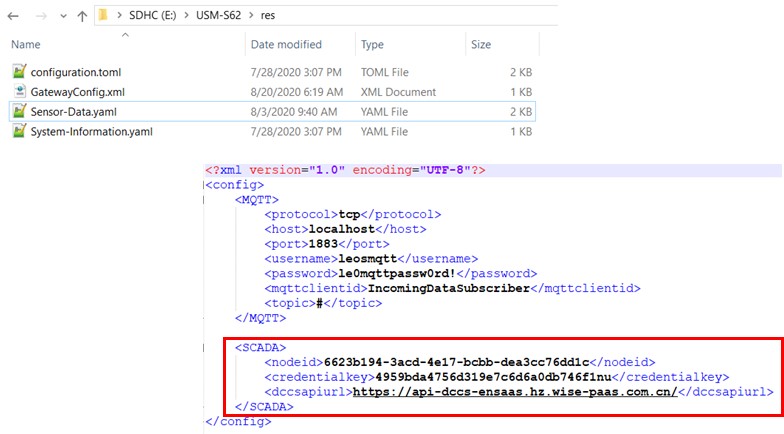Select the GatewayConfig.xml file name
The width and height of the screenshot is (784, 434).
point(78,91)
